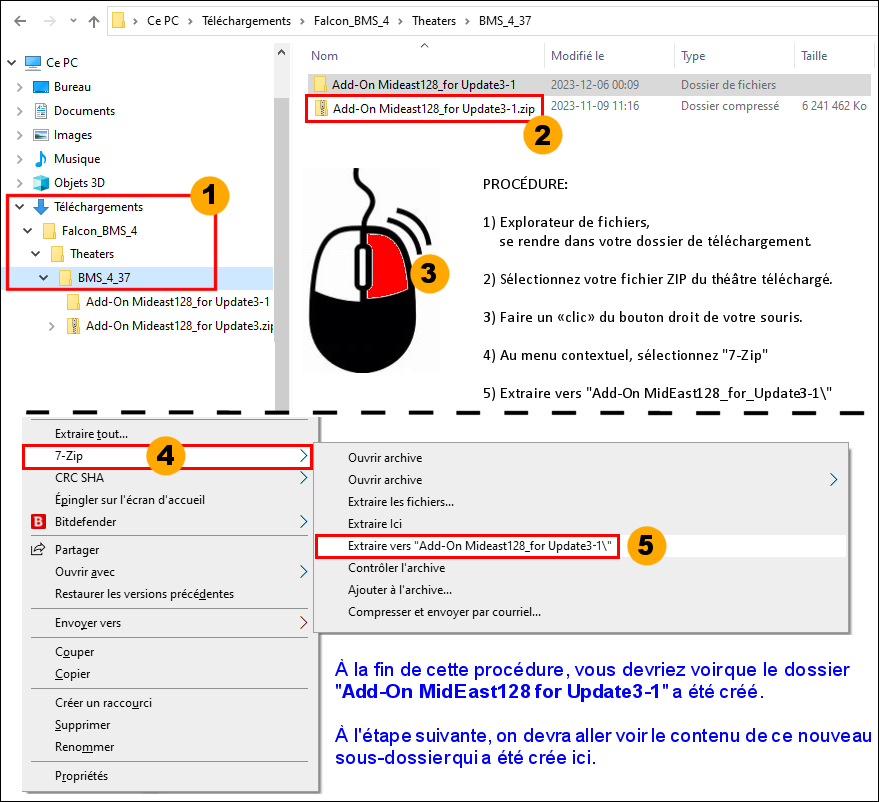Choose Extraire vers "Add-On Mideast128_for Update3-1\"

[x=466, y=546]
